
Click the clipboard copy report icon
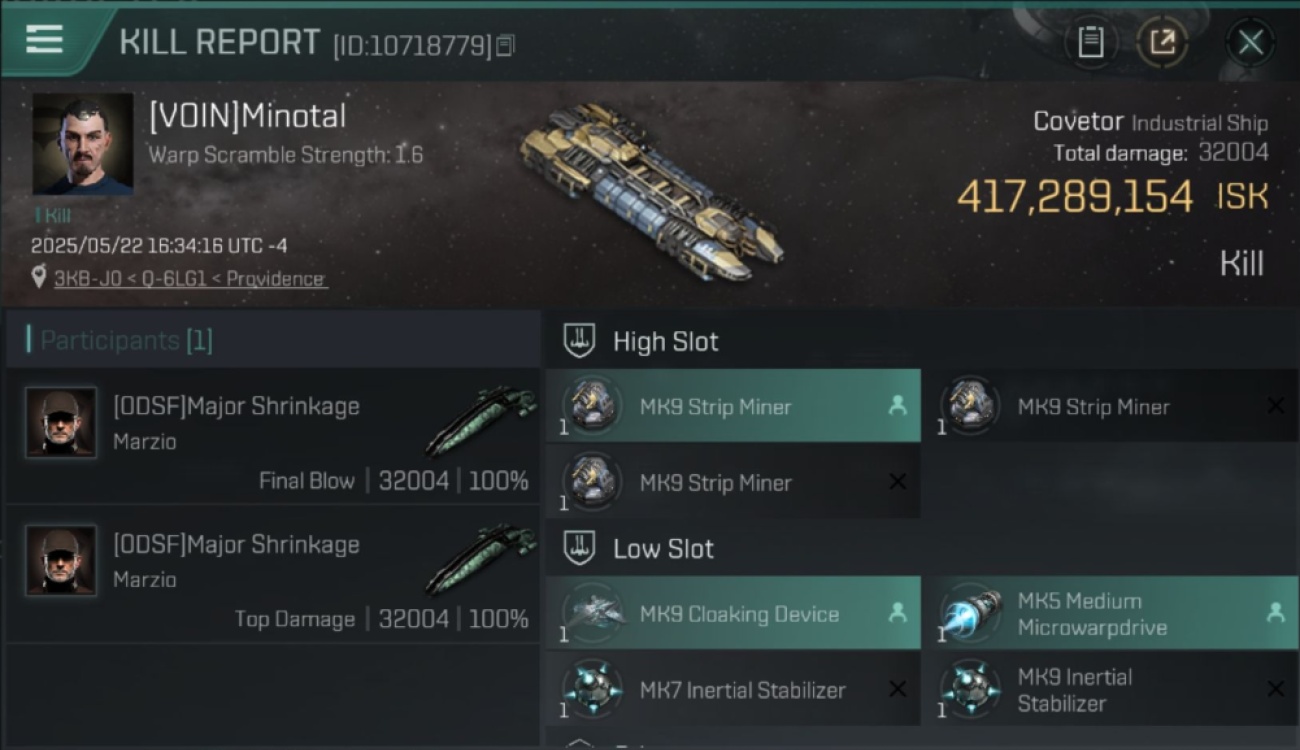pos(1091,42)
